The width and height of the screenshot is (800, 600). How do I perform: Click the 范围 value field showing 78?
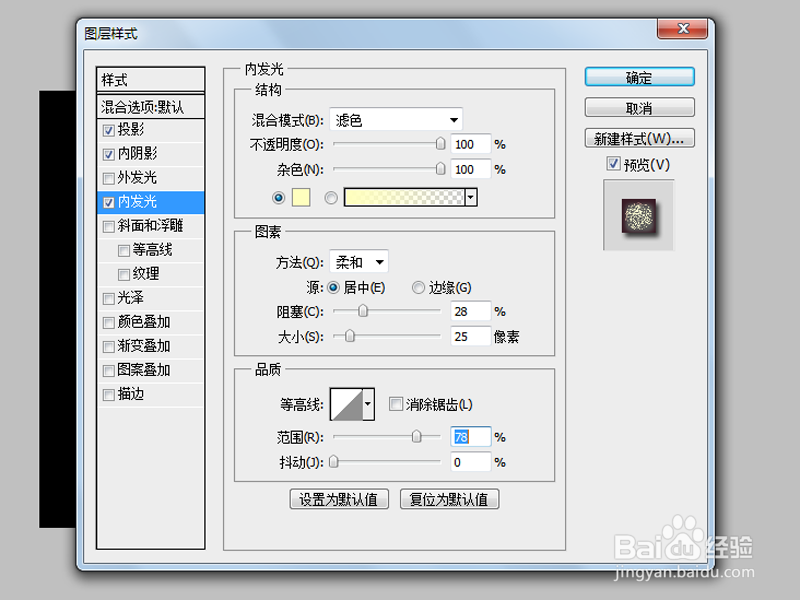pyautogui.click(x=470, y=437)
